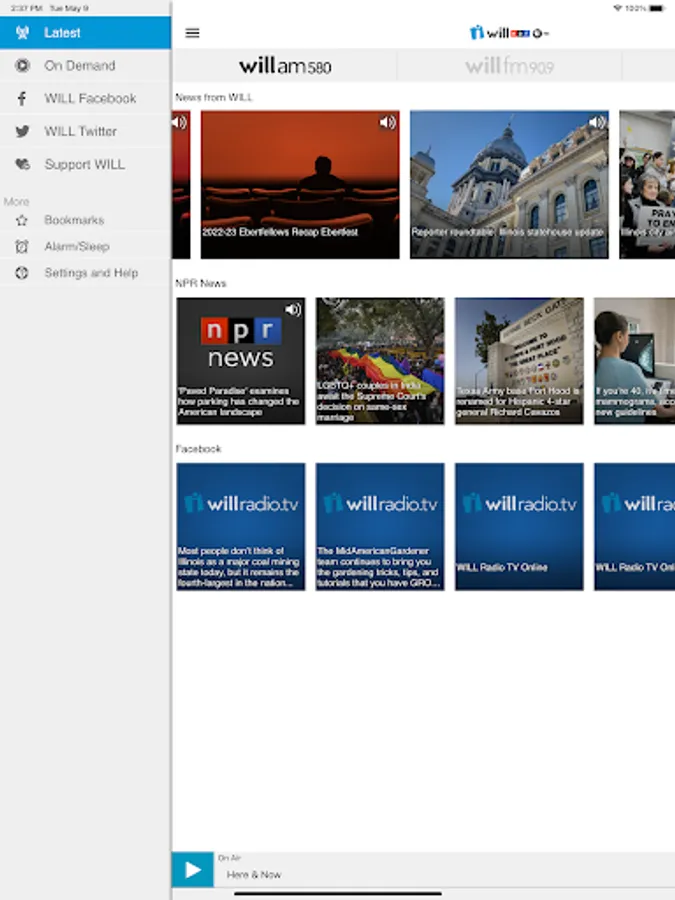Image resolution: width=675 pixels, height=900 pixels.
Task: Click the Settings and Help icon
Action: (22, 273)
